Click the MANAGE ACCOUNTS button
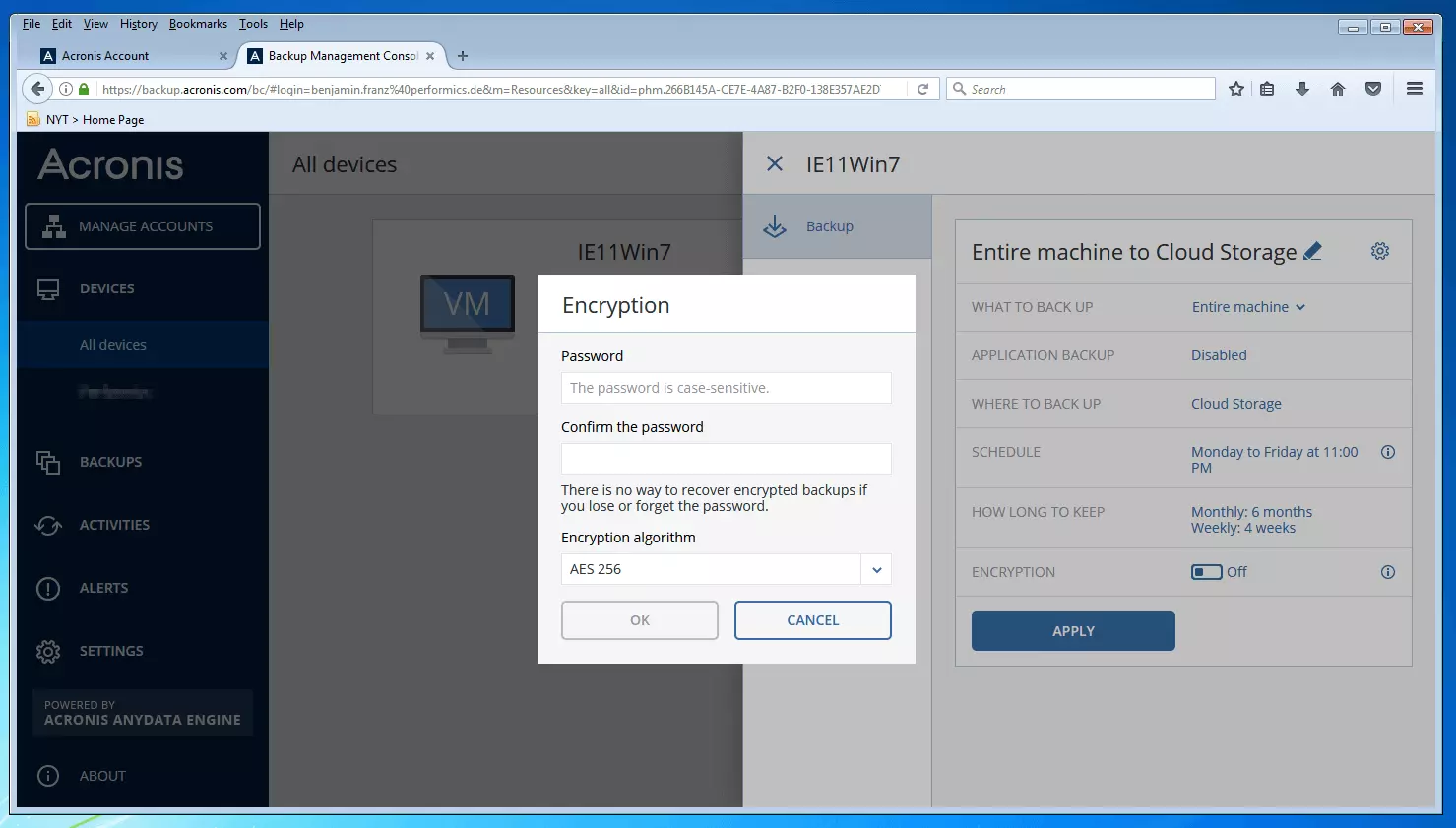 (143, 226)
